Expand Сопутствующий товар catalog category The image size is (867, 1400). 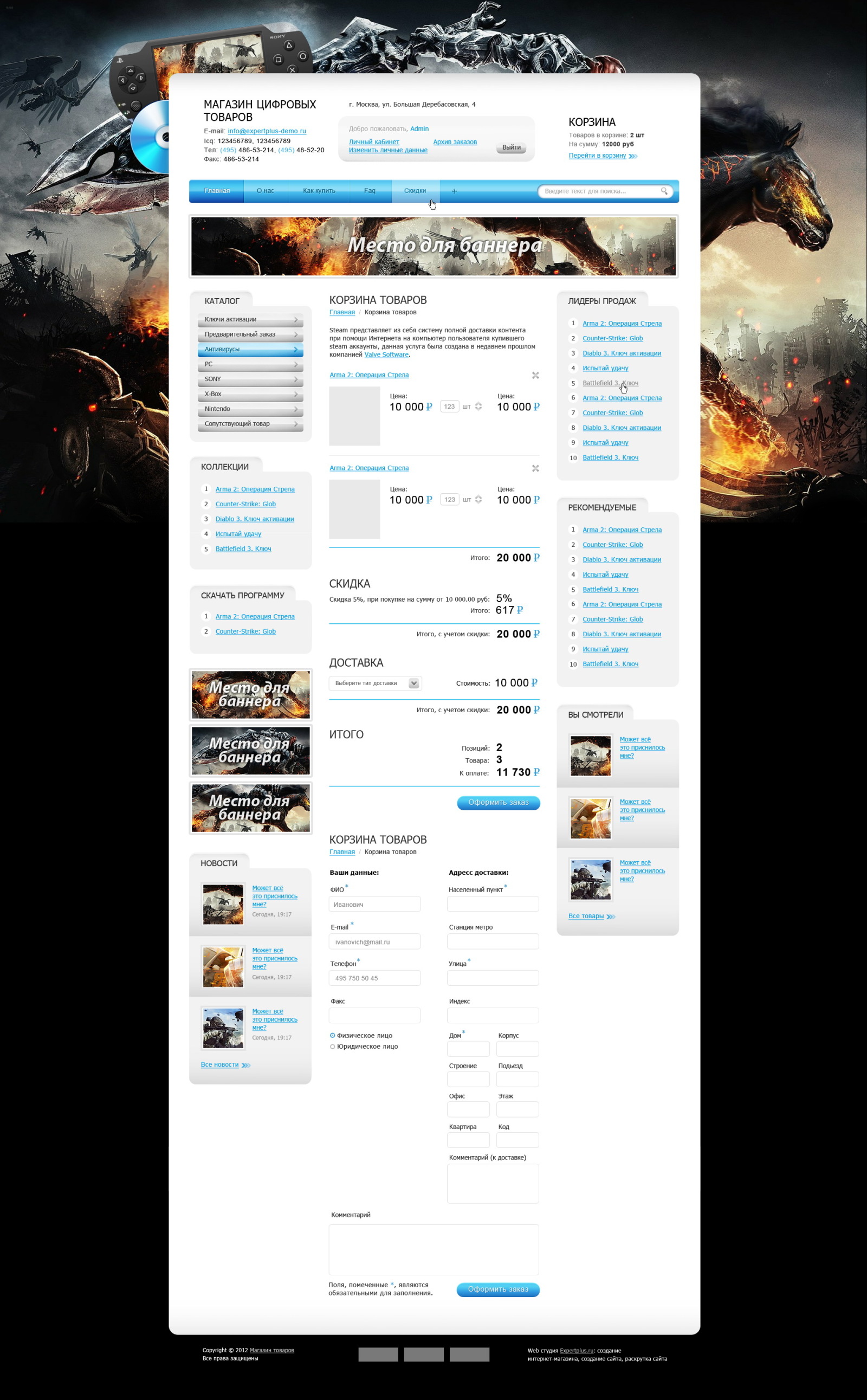[x=250, y=424]
